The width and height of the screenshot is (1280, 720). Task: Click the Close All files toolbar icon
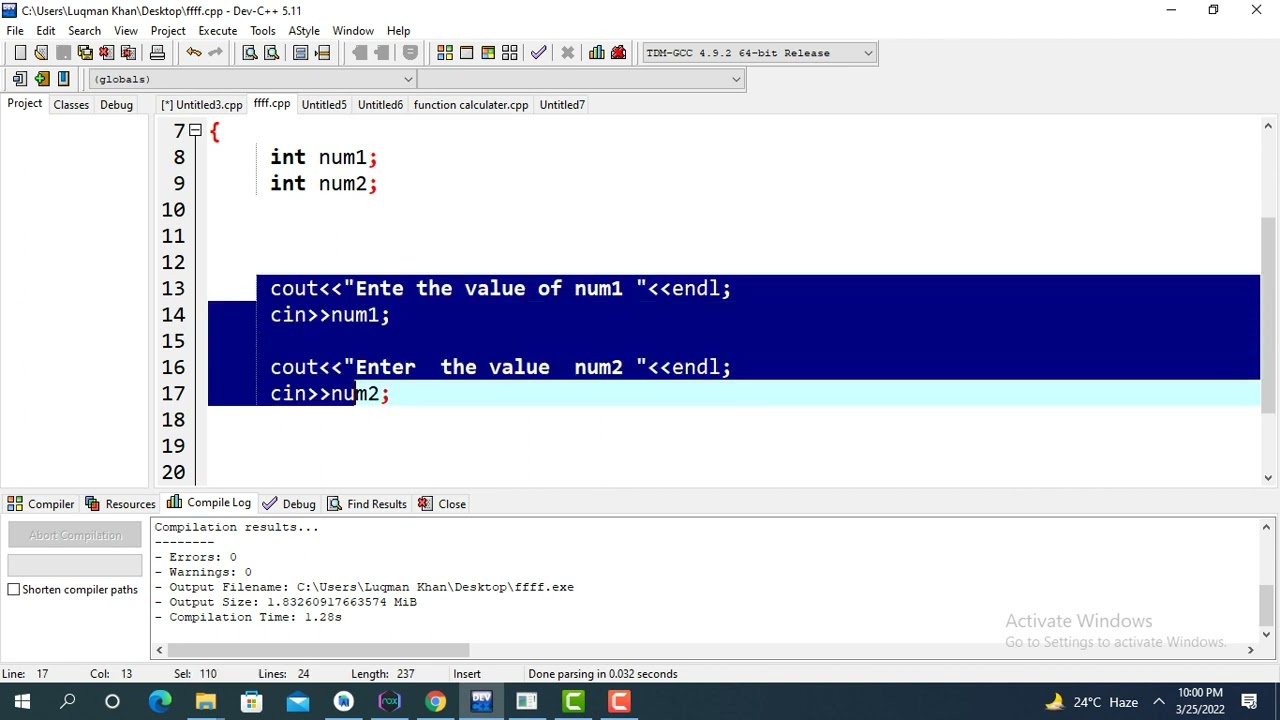click(128, 53)
